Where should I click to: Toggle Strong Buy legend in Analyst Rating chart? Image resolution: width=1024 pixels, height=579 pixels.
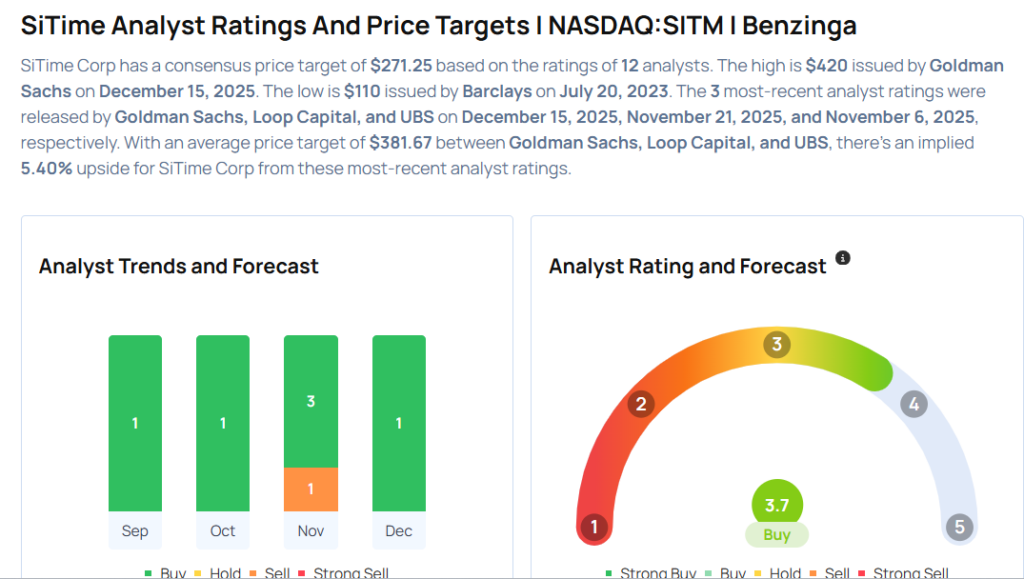point(656,573)
